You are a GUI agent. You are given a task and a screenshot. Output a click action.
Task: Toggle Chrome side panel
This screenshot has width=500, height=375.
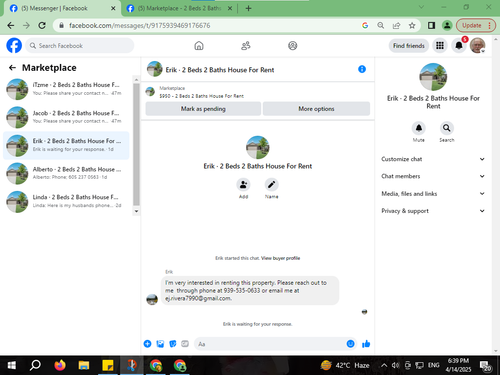click(431, 25)
